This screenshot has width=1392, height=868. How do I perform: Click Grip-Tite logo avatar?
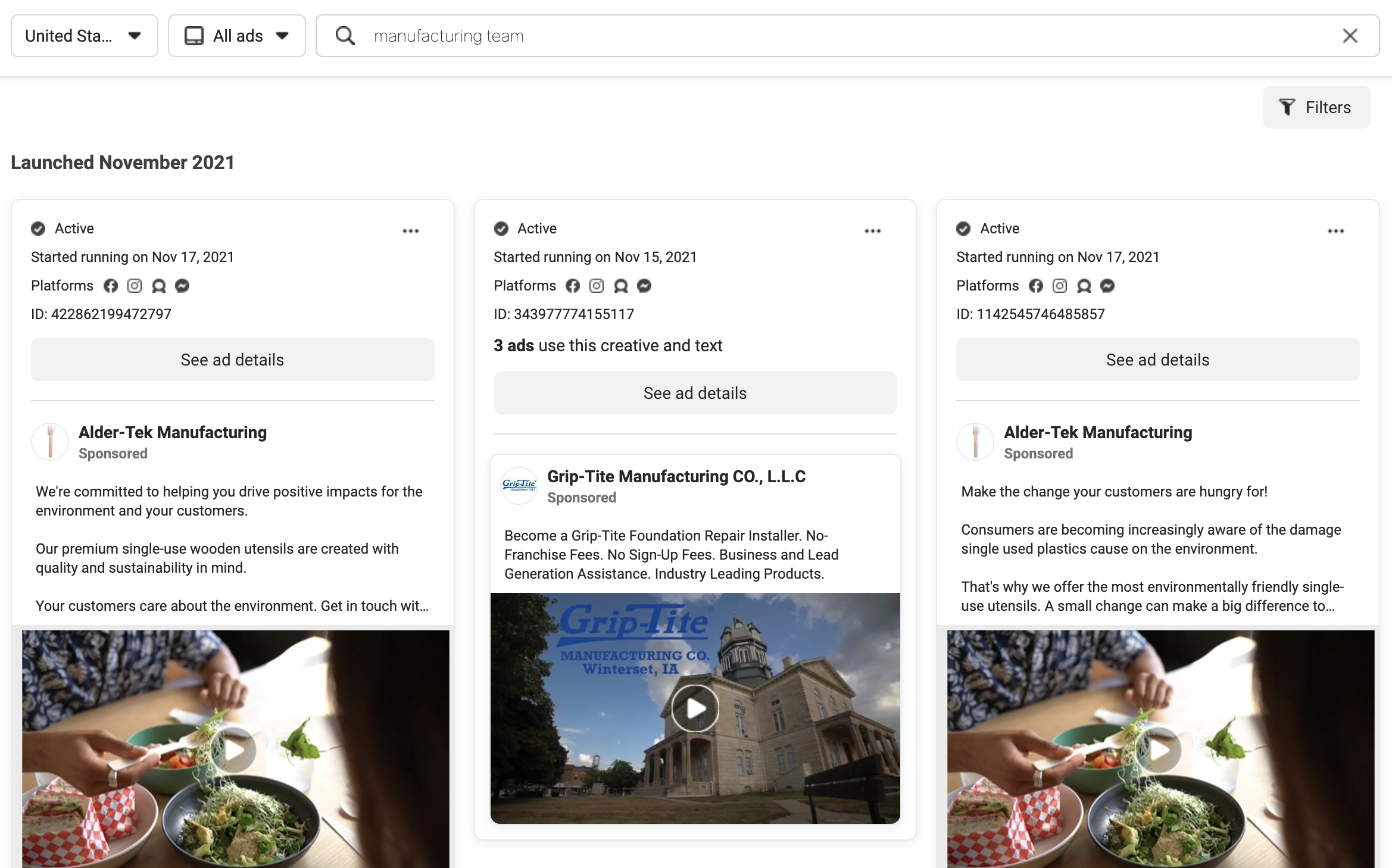pyautogui.click(x=519, y=485)
